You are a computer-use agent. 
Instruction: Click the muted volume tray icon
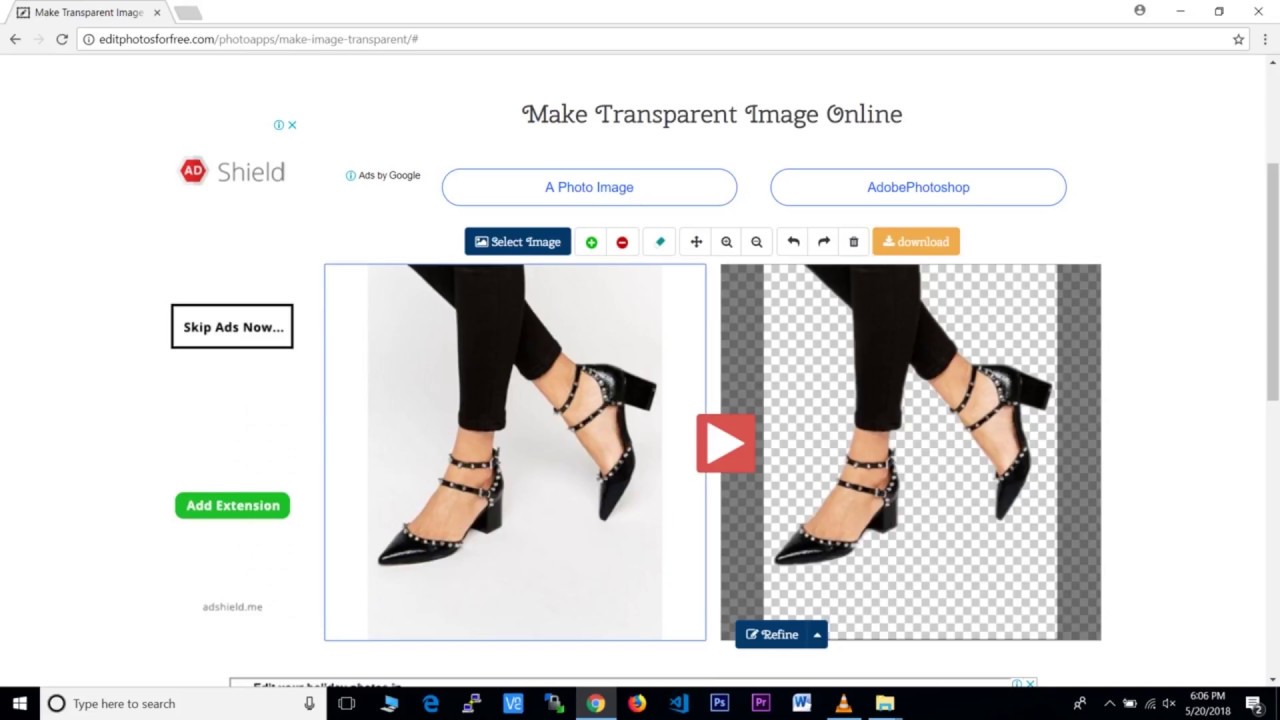click(x=1169, y=703)
